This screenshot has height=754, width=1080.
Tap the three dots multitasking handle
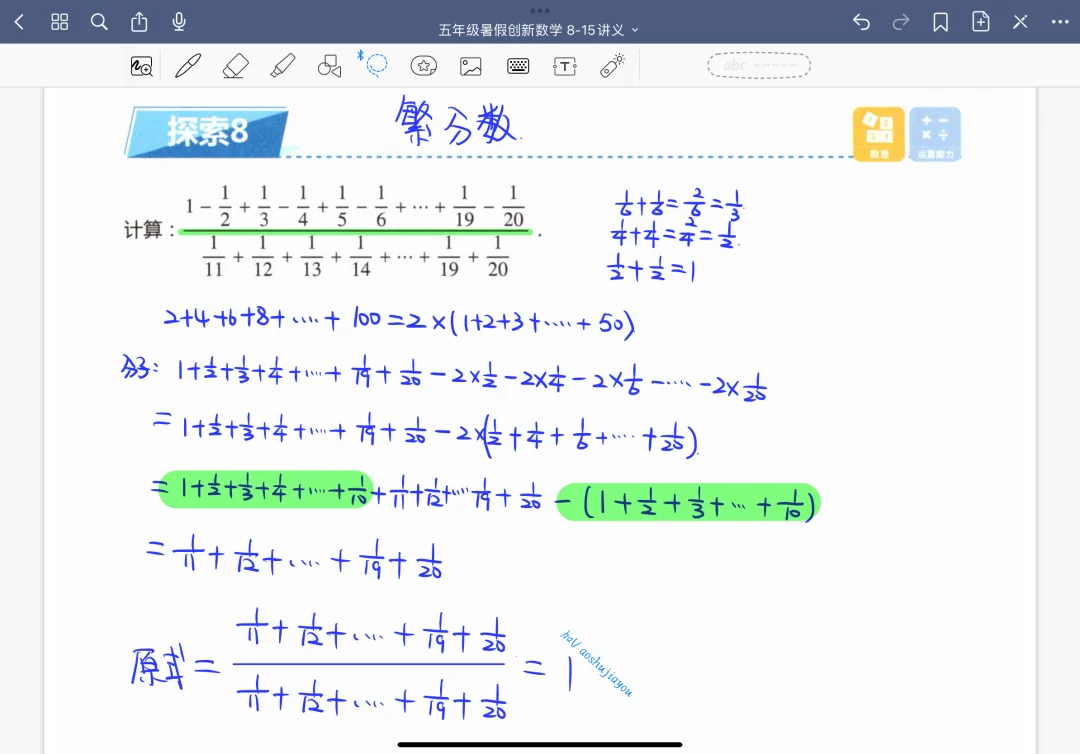coord(540,10)
